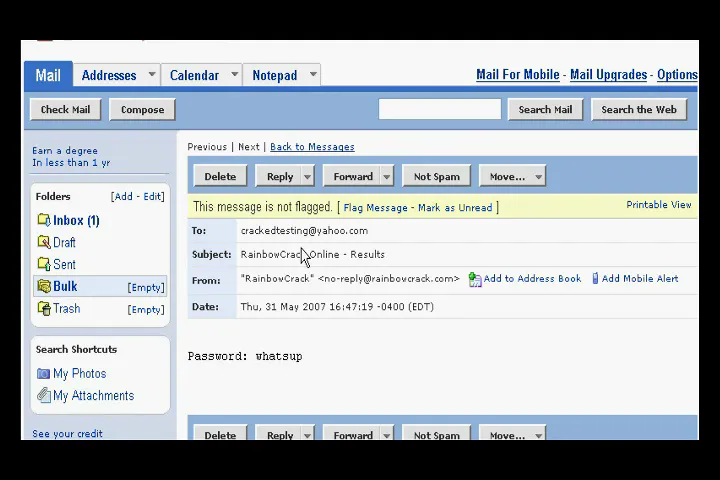Open the top Move... dropdown
This screenshot has width=720, height=480.
(x=512, y=176)
